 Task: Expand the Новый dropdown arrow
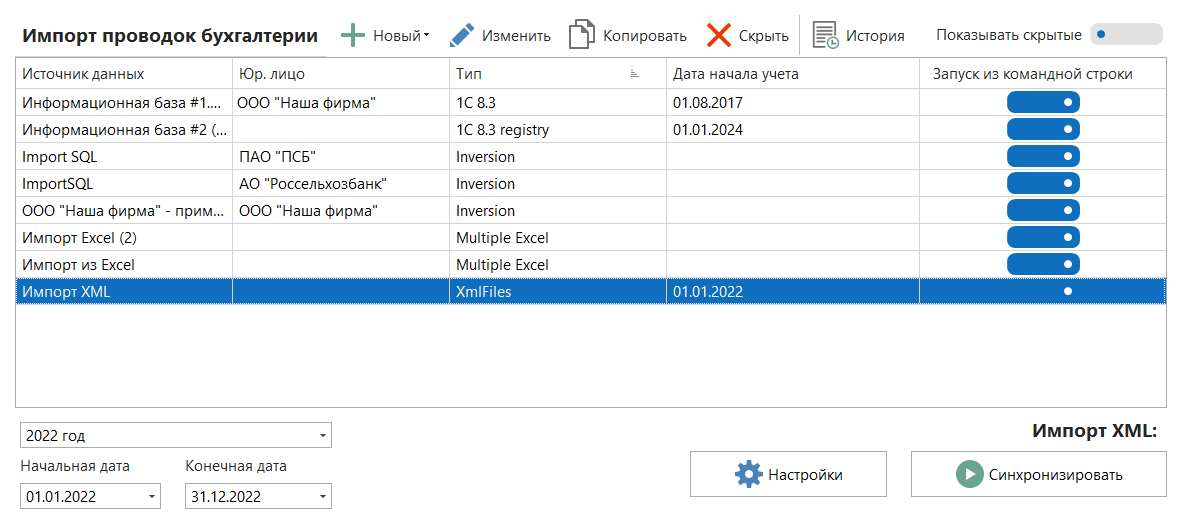point(427,36)
